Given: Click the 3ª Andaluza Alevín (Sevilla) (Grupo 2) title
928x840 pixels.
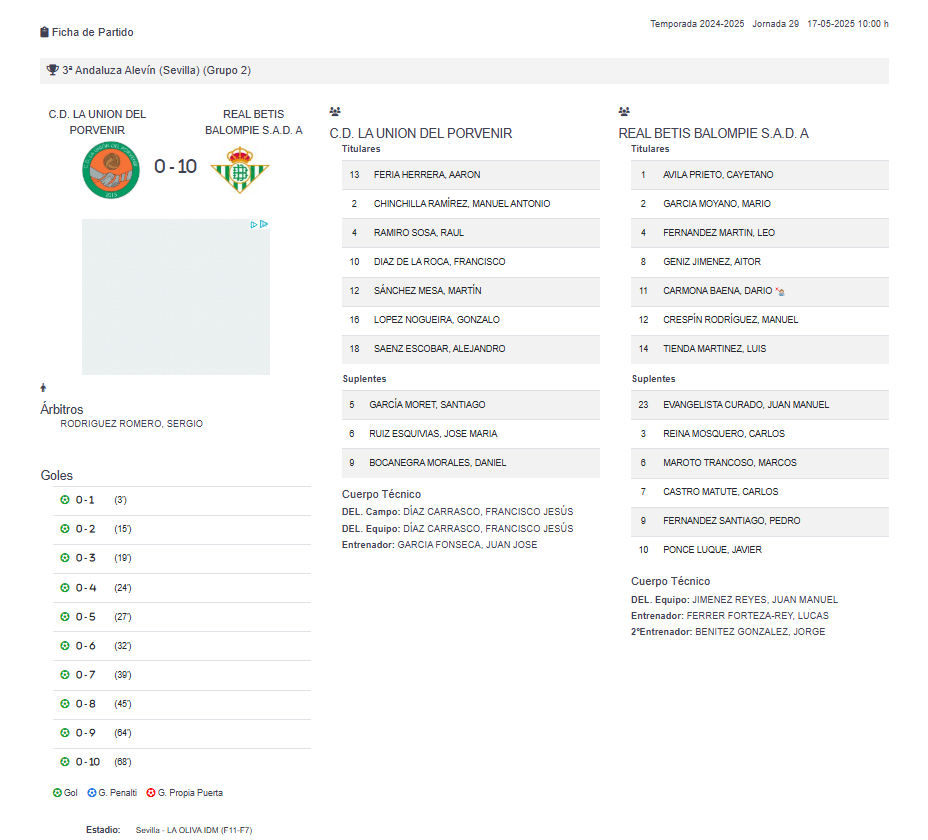Looking at the screenshot, I should 157,70.
